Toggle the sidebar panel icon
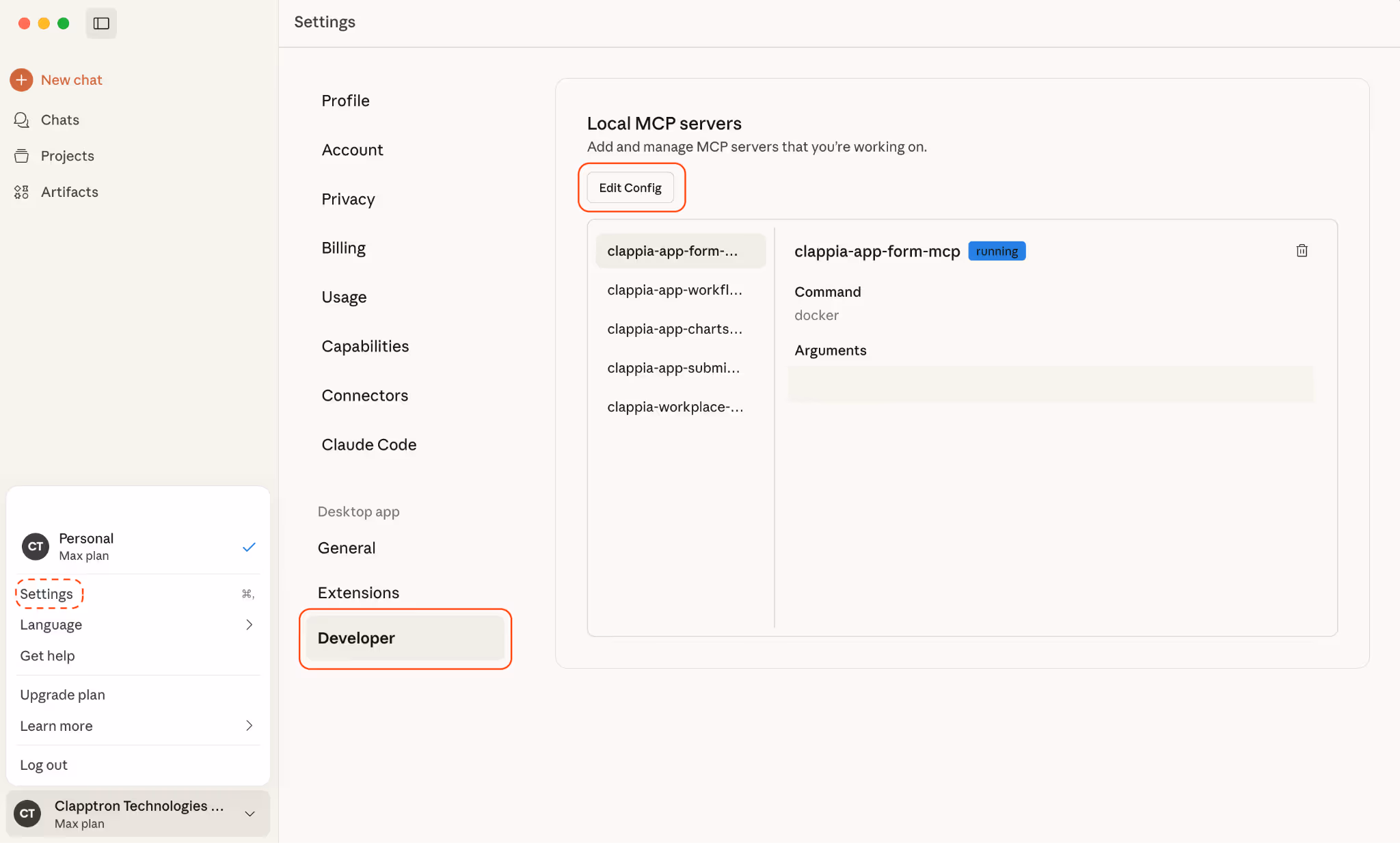This screenshot has height=843, width=1400. (101, 23)
